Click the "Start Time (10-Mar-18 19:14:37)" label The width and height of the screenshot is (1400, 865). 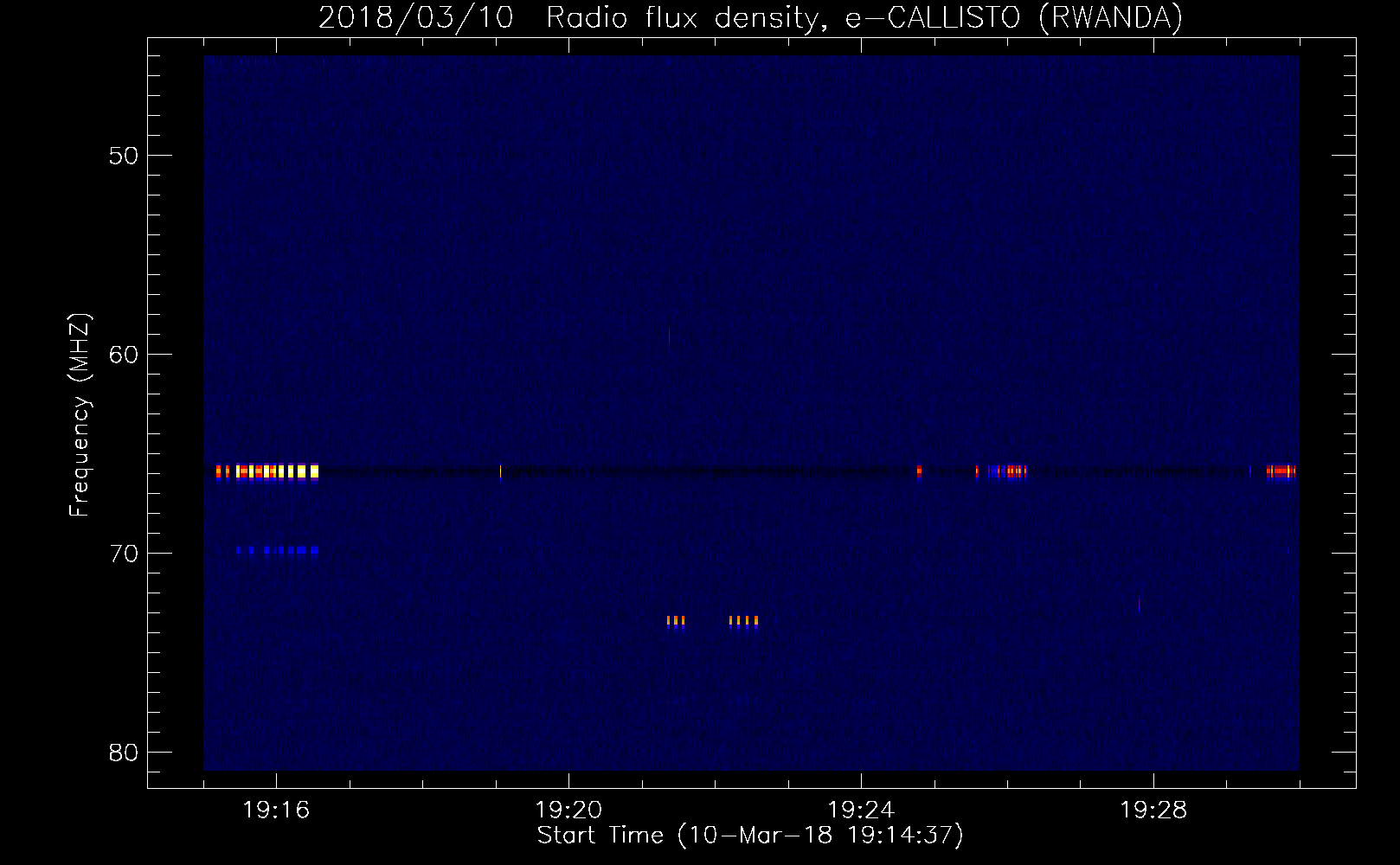[750, 836]
